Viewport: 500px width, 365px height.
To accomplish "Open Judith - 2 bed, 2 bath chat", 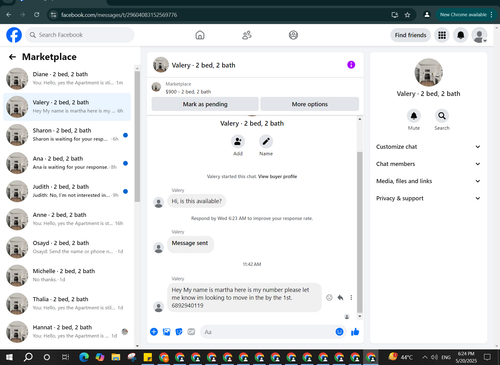I will pyautogui.click(x=67, y=191).
